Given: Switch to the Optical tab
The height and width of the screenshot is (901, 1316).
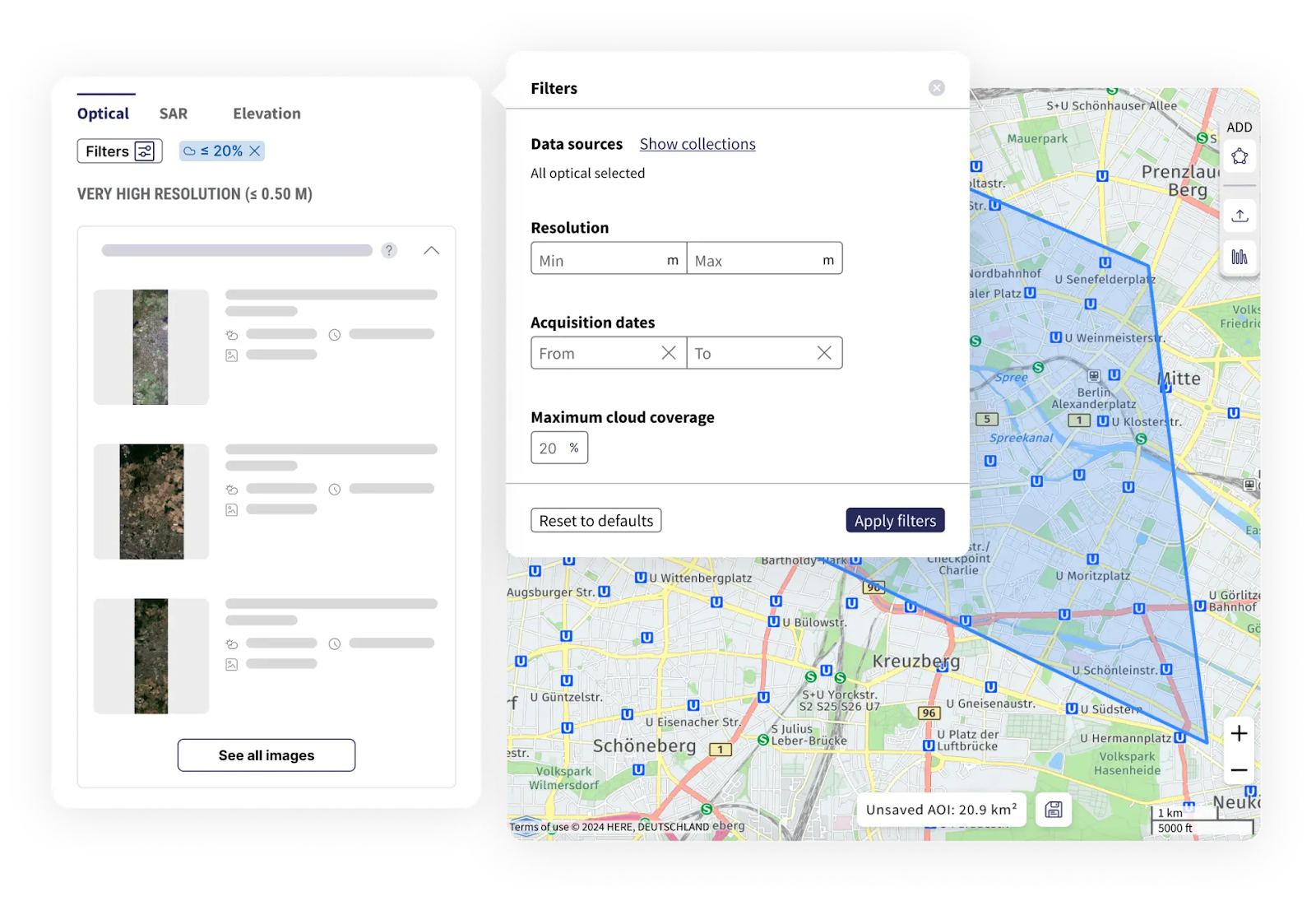Looking at the screenshot, I should pos(103,114).
